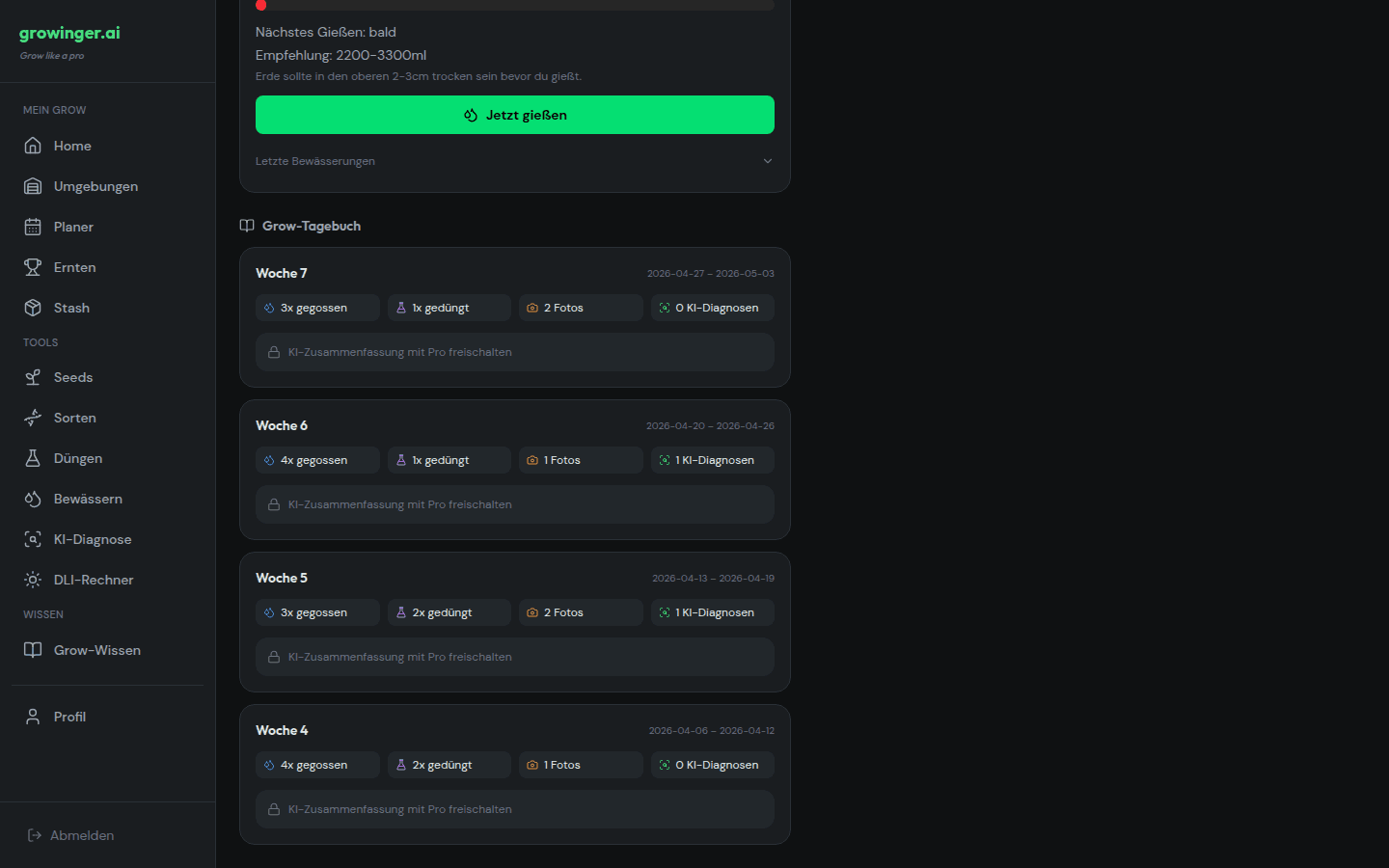Open the Home menu item
The image size is (1389, 868).
(x=107, y=146)
